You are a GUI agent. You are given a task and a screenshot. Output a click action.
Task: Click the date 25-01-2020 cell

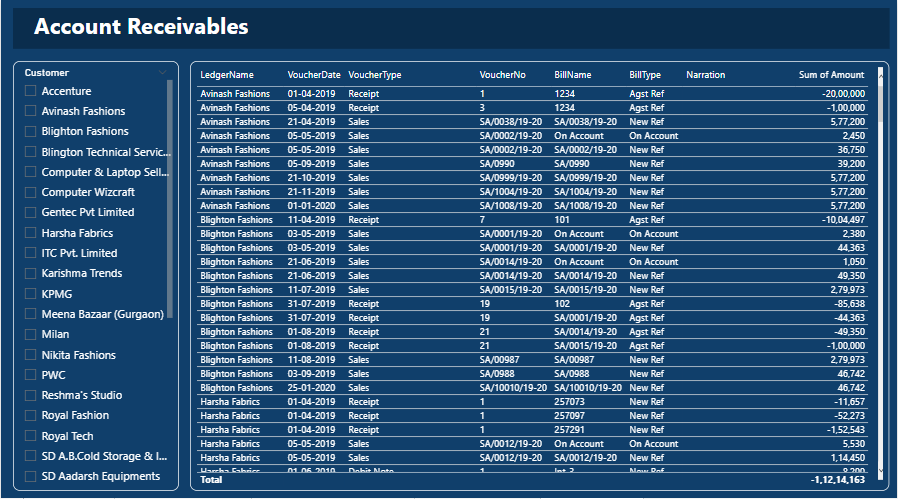(311, 387)
